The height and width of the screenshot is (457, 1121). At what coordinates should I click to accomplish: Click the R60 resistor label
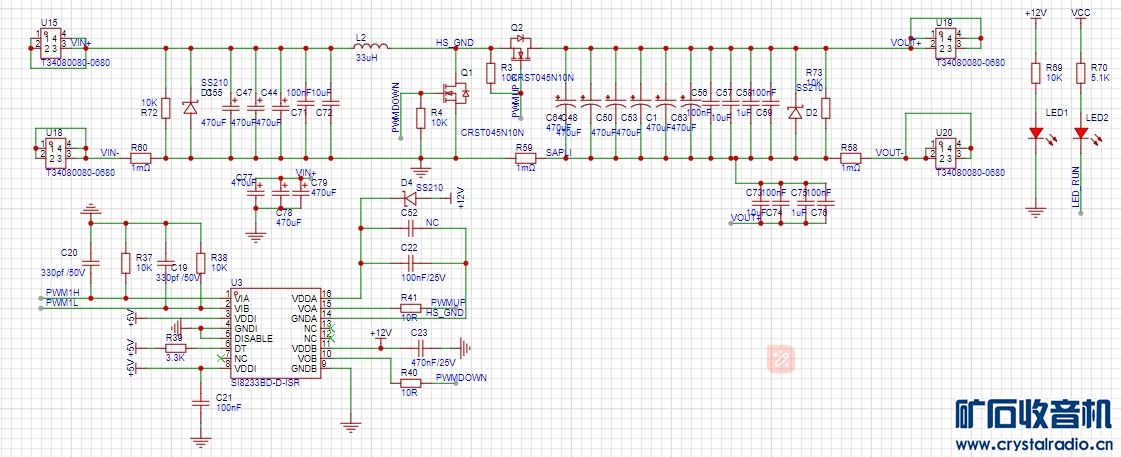(139, 147)
